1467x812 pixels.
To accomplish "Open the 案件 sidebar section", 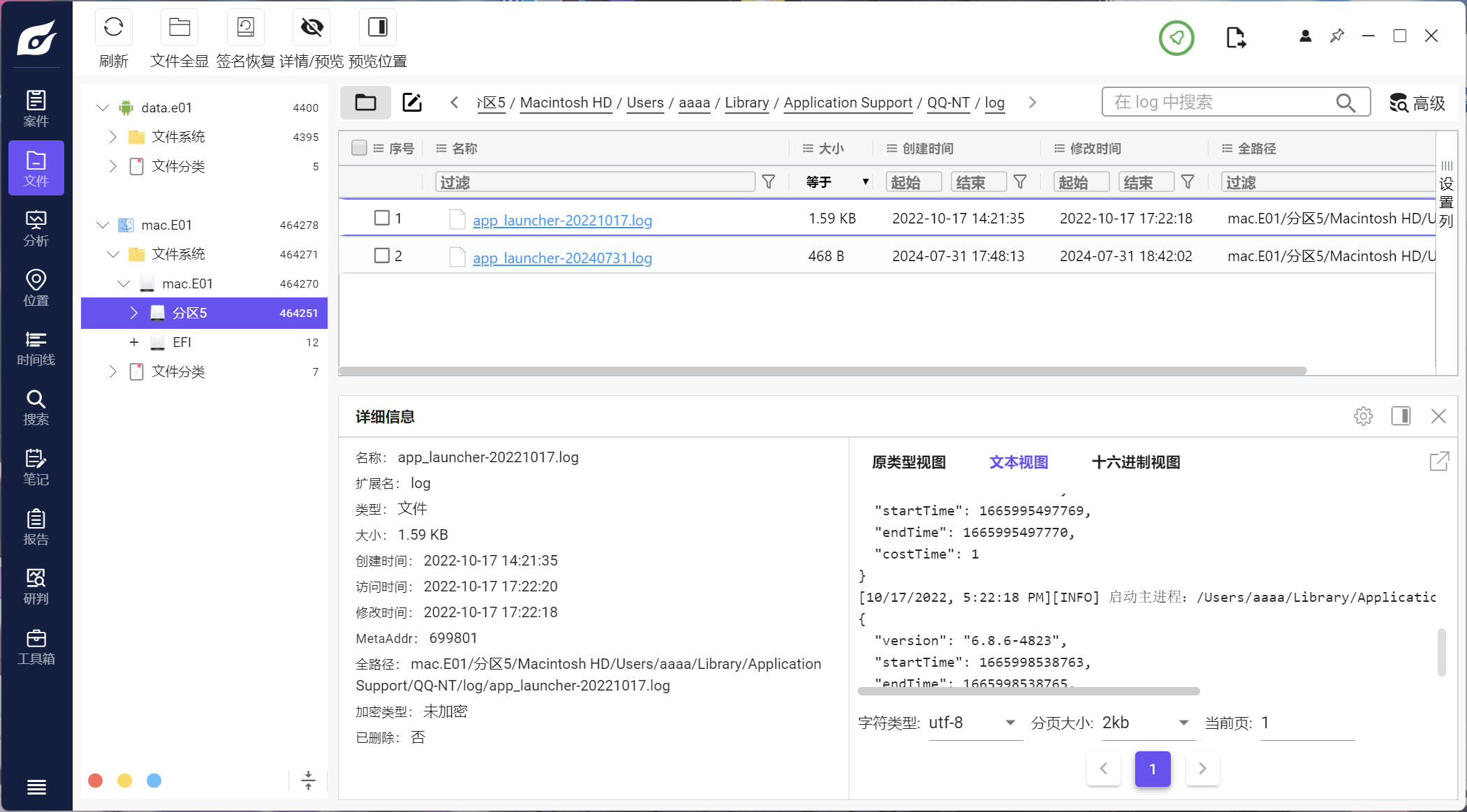I will (x=36, y=108).
